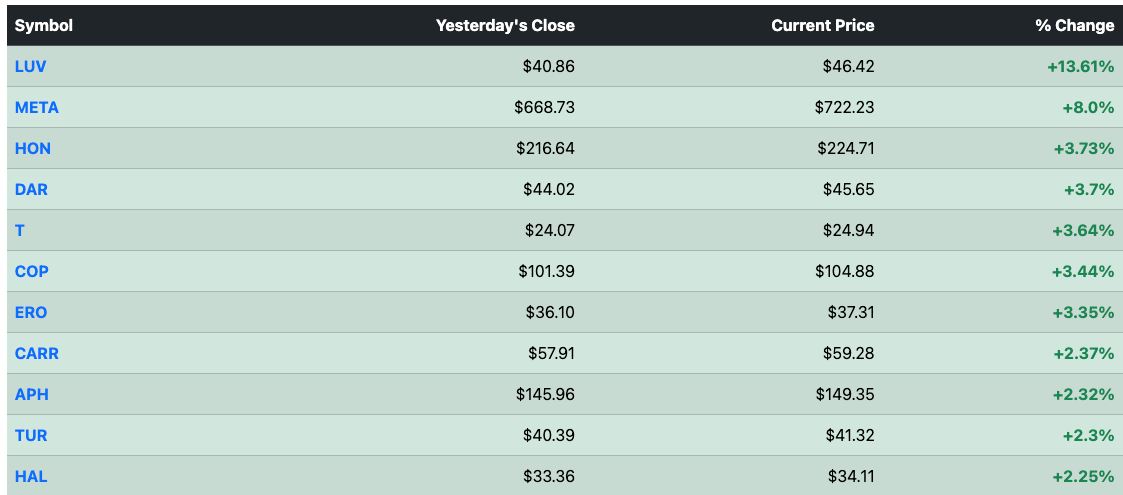Select the APH symbol link
The width and height of the screenshot is (1123, 495).
[x=32, y=394]
